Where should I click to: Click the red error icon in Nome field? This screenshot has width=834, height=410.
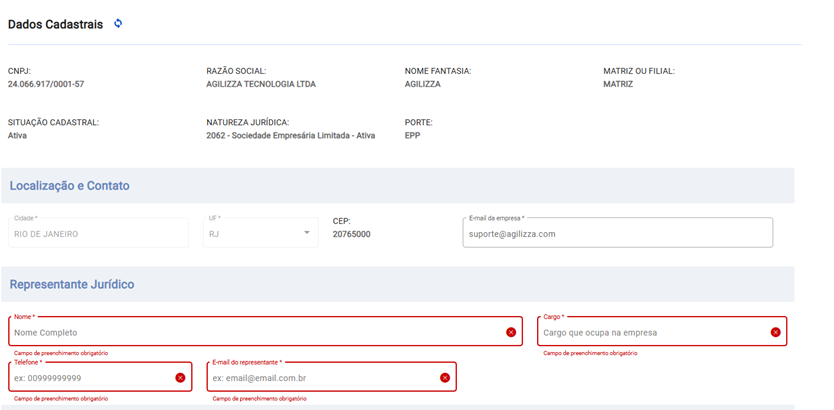coord(511,332)
